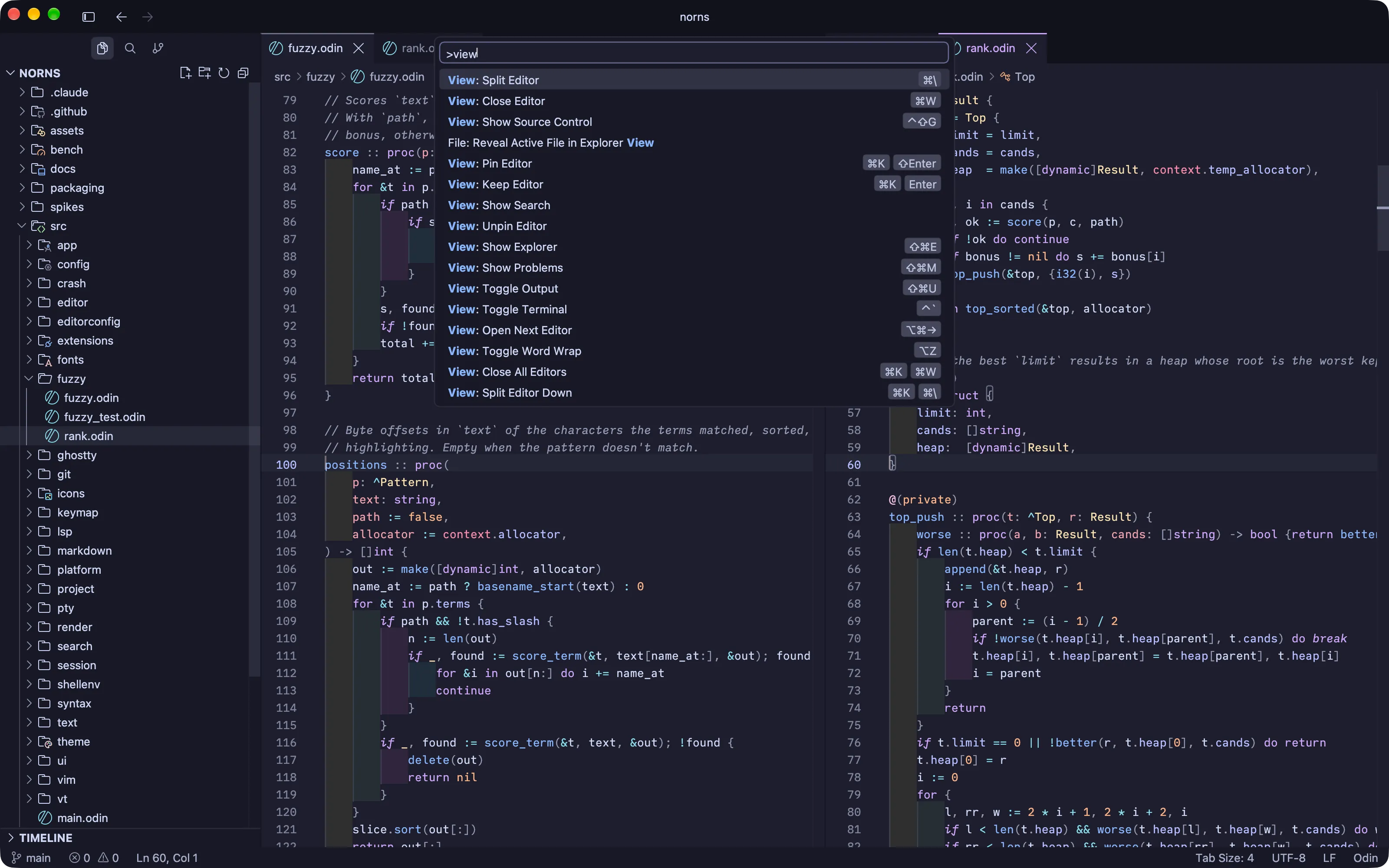Go forward with the right arrow
Viewport: 1389px width, 868px height.
[x=148, y=16]
